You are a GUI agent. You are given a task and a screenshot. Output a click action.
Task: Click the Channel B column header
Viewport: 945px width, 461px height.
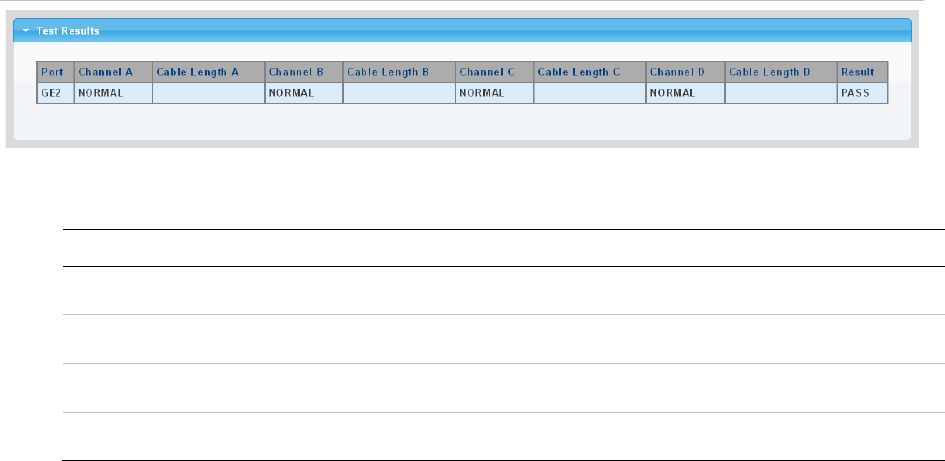point(304,72)
